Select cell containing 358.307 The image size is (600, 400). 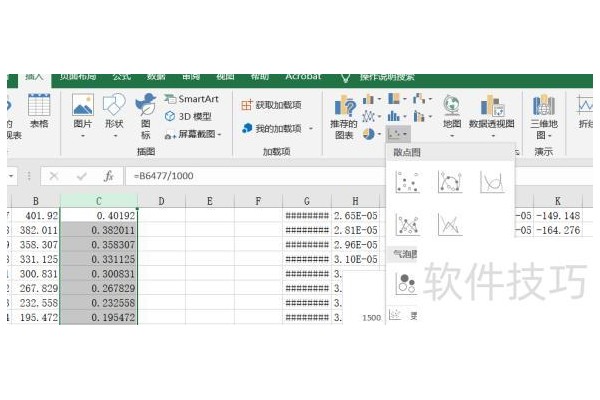(36, 245)
